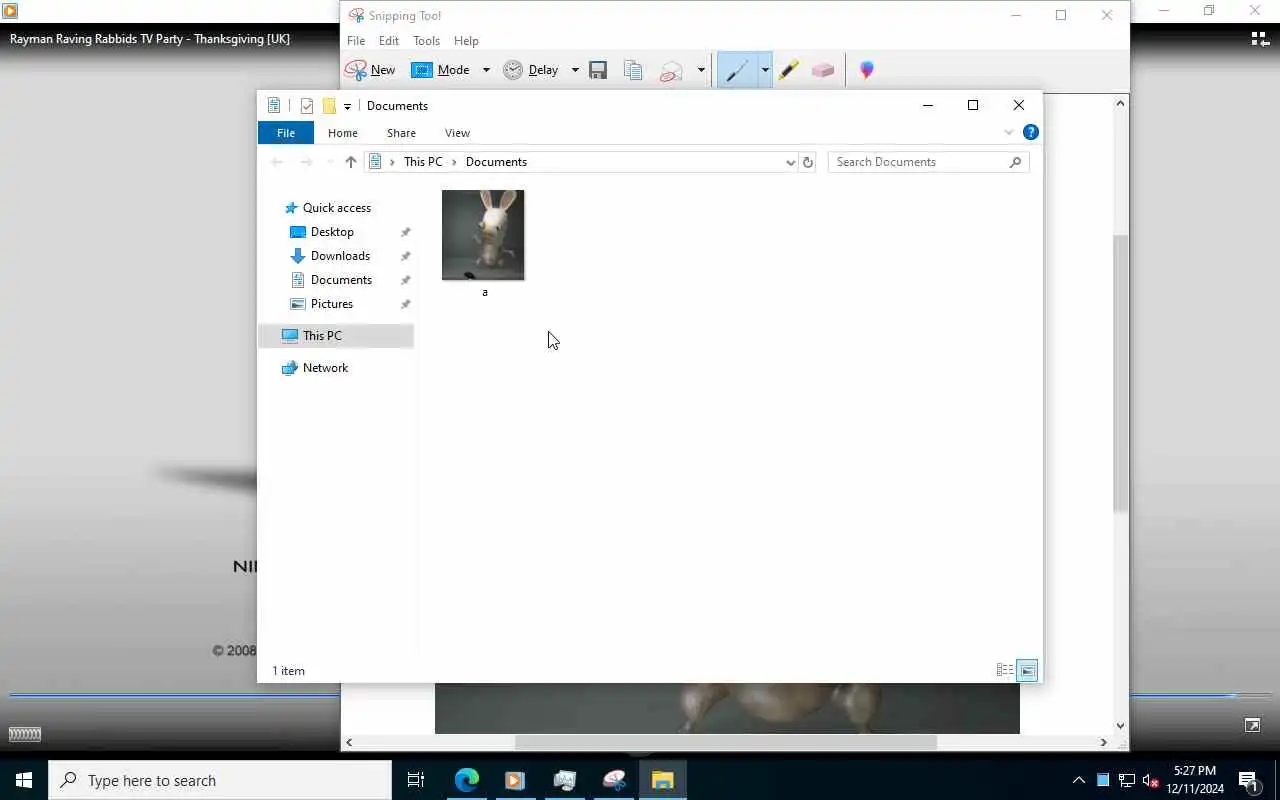This screenshot has height=800, width=1280.
Task: Switch to the View ribbon tab
Action: click(x=457, y=133)
